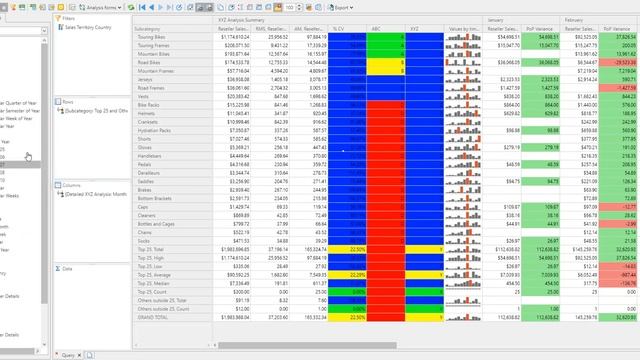Screen dimensions: 640x360
Task: Click the green table icon in the toolbar
Action: pyautogui.click(x=22, y=7)
